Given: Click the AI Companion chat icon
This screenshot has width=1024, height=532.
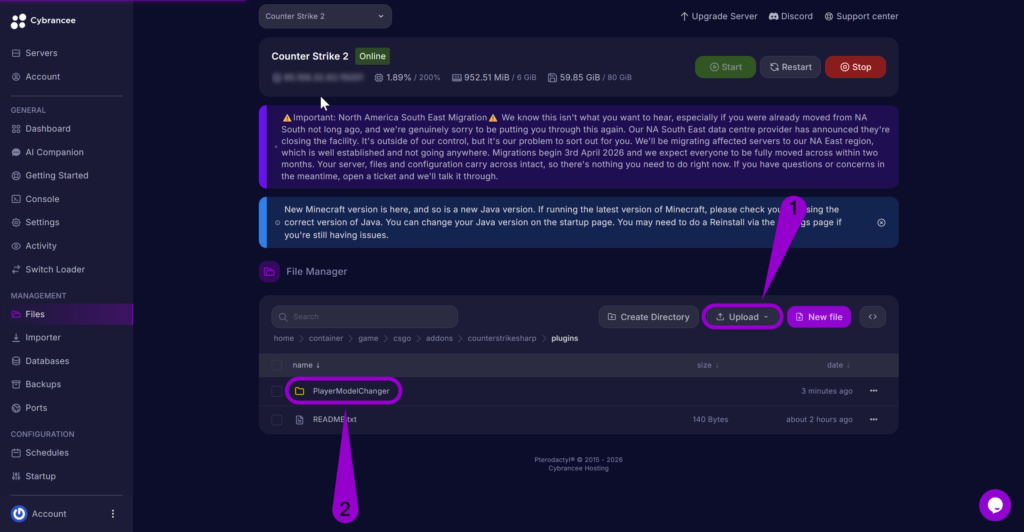Looking at the screenshot, I should [16, 152].
